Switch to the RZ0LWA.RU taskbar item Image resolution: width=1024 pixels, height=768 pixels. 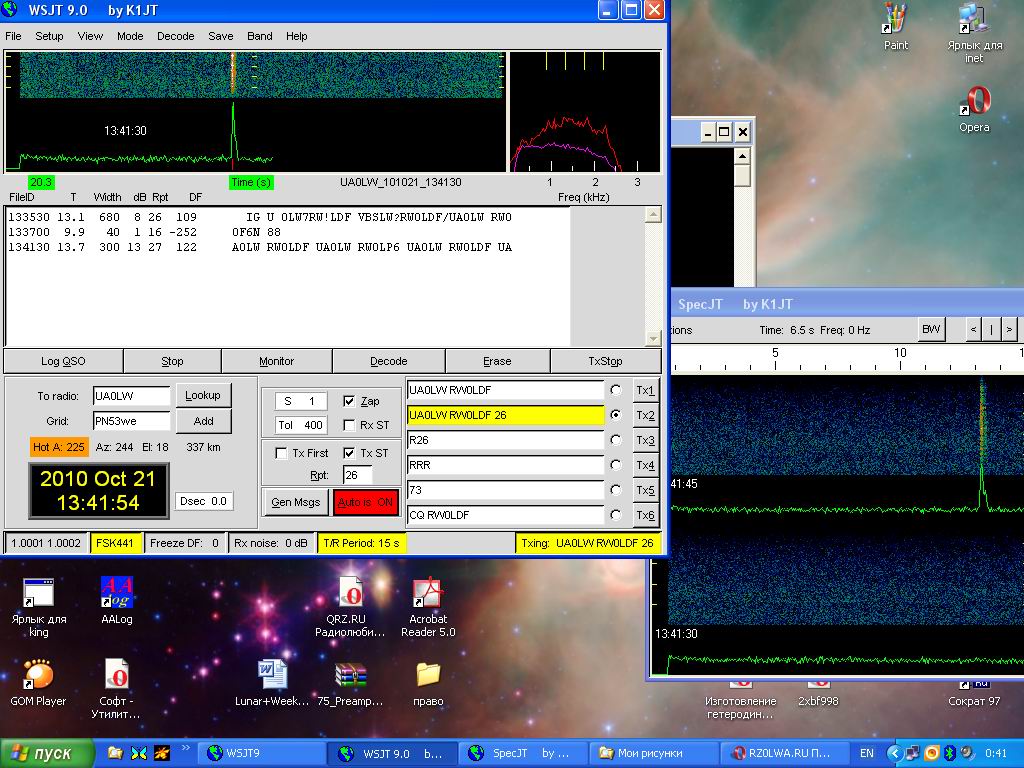pos(784,753)
